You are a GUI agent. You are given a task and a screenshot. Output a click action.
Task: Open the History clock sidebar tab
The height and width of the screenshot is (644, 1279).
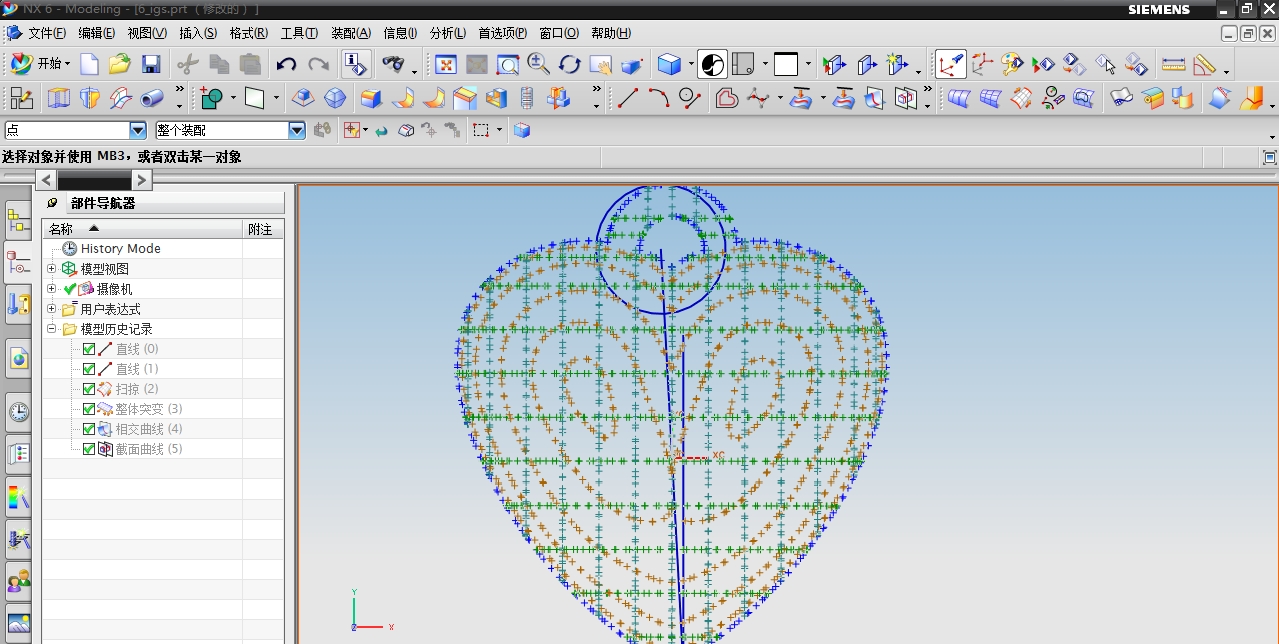[x=18, y=412]
